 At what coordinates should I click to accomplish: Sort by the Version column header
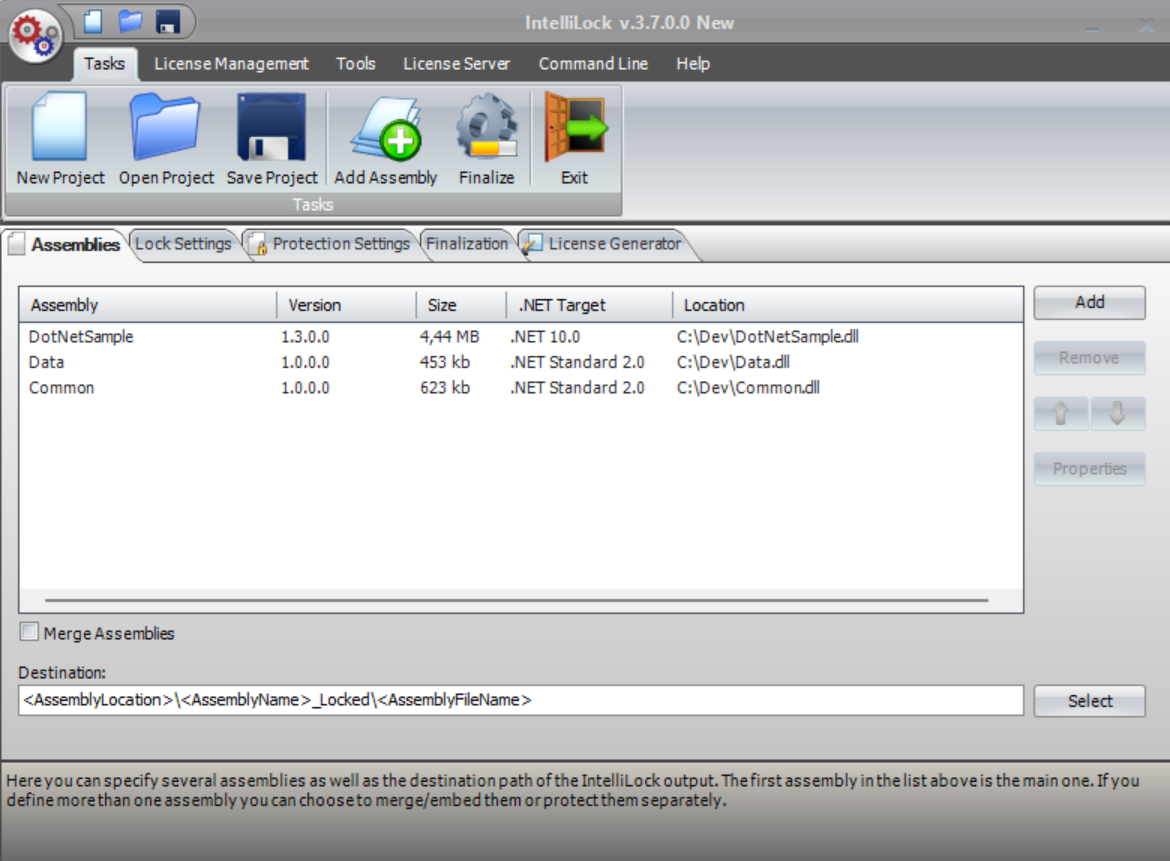tap(346, 305)
